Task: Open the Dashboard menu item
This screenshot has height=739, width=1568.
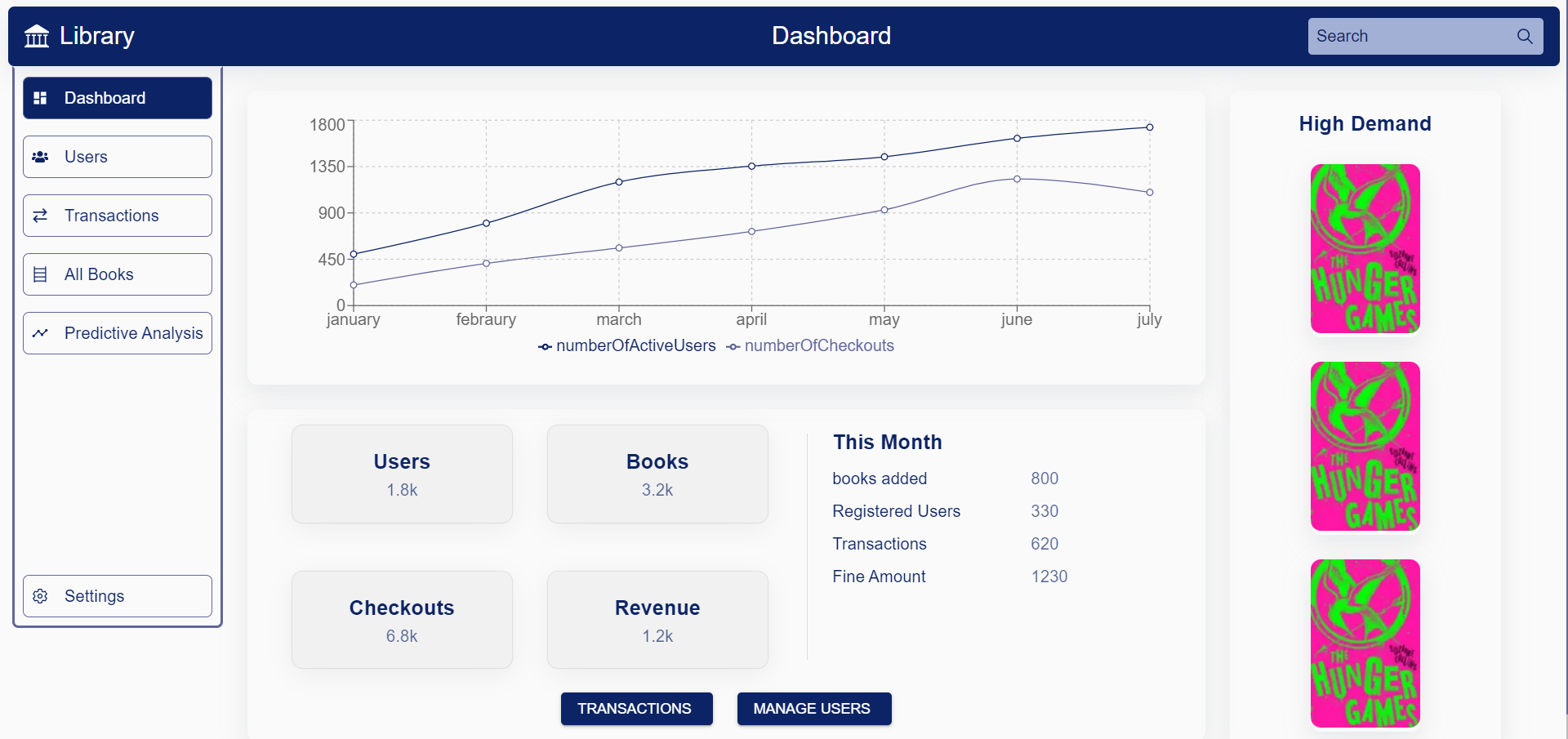Action: [118, 98]
